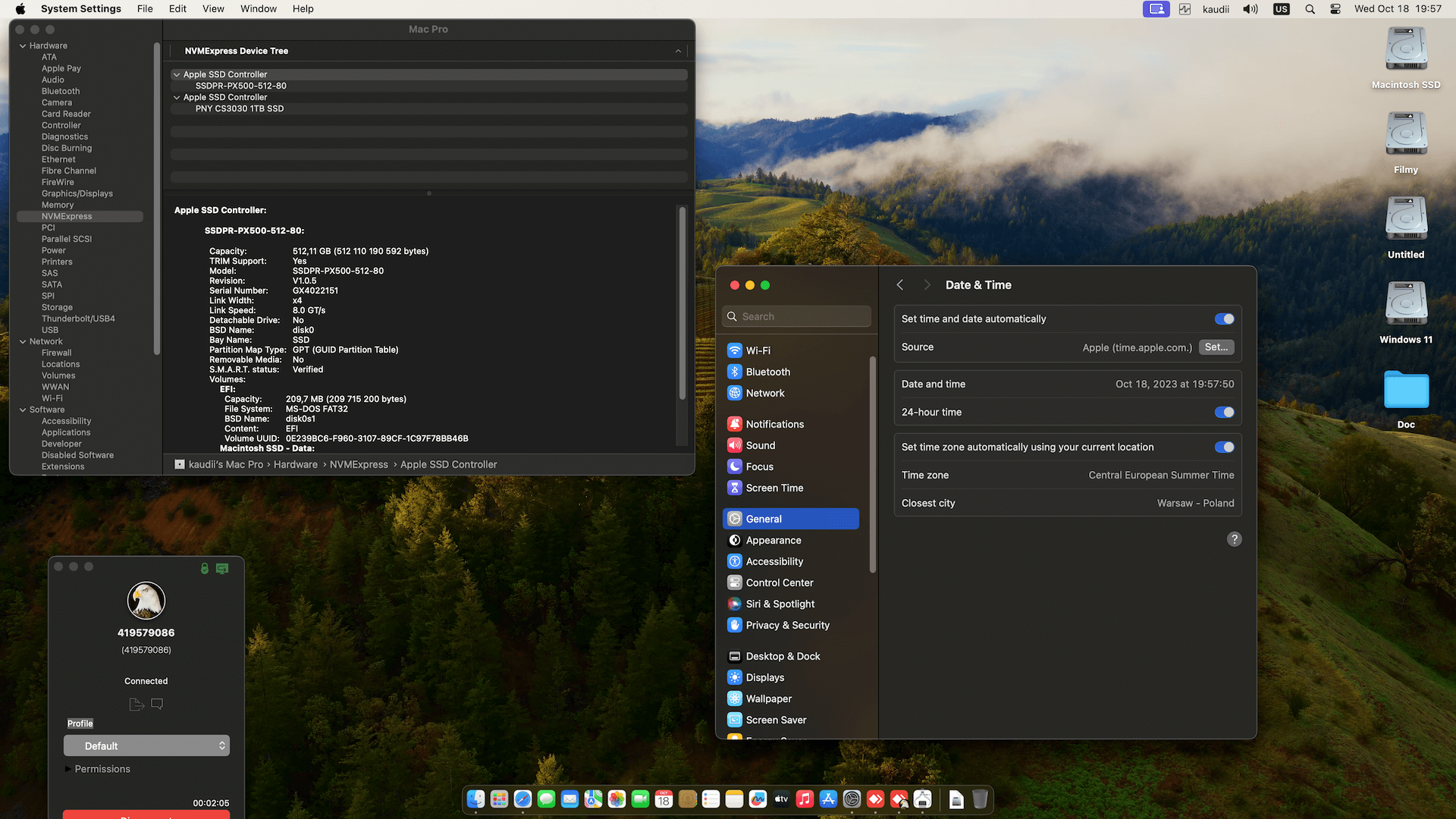Click Spotlight search icon in menu bar
The height and width of the screenshot is (819, 1456).
click(x=1310, y=9)
